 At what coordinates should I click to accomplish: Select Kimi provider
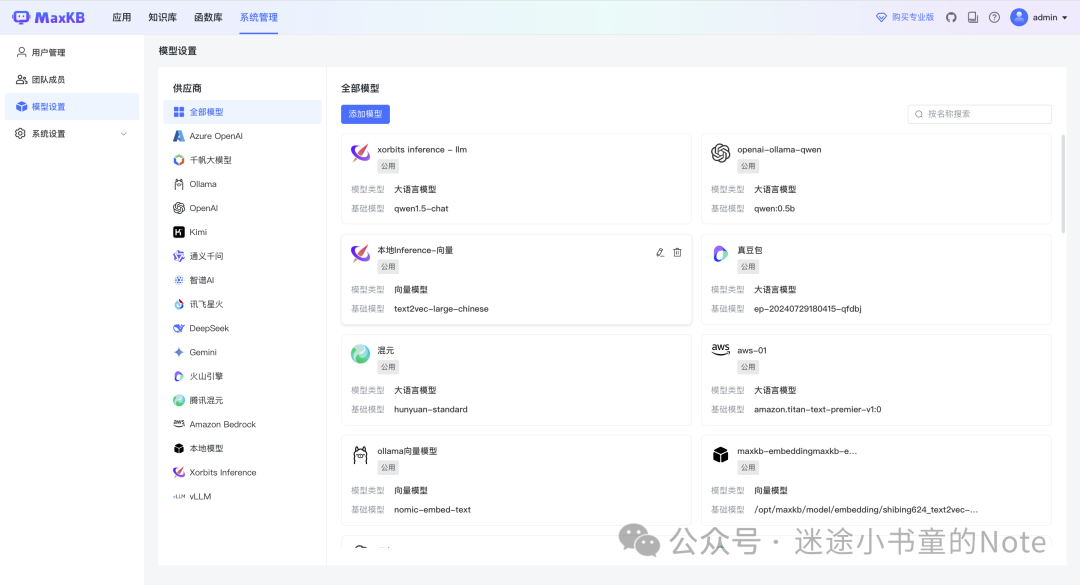[242, 232]
